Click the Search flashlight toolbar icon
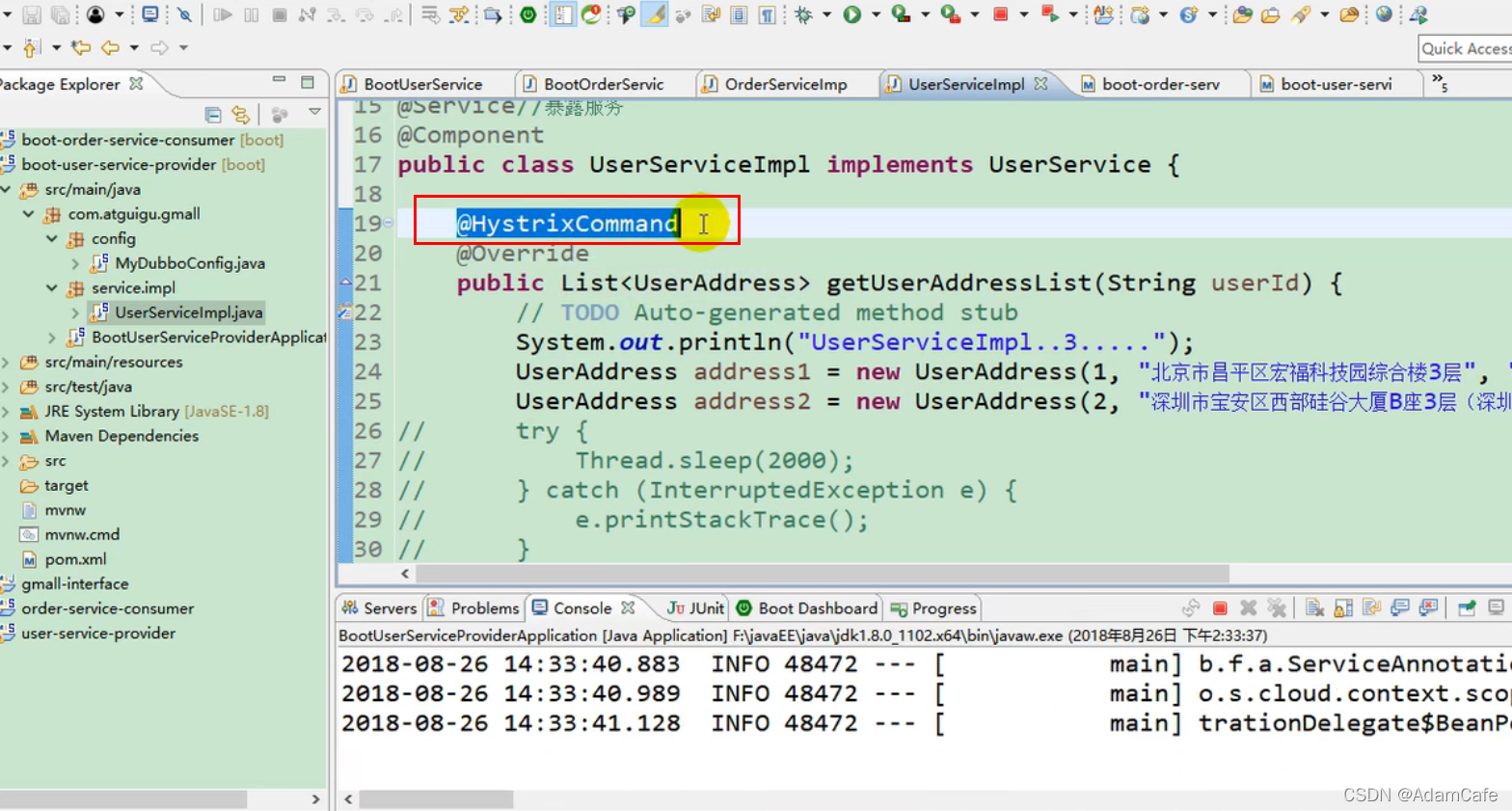 (1301, 14)
